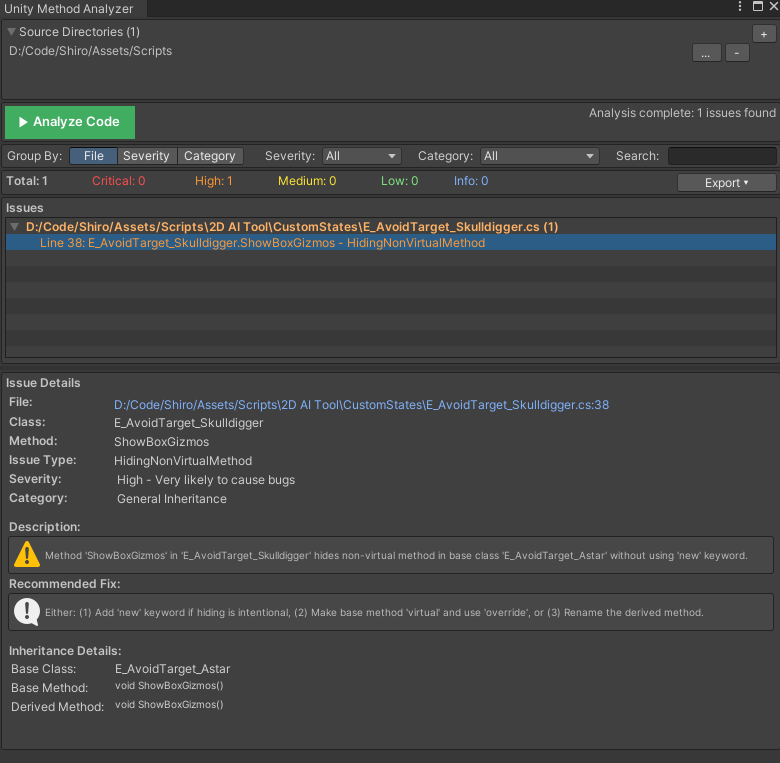
Task: Open the Category filter dropdown
Action: (539, 156)
